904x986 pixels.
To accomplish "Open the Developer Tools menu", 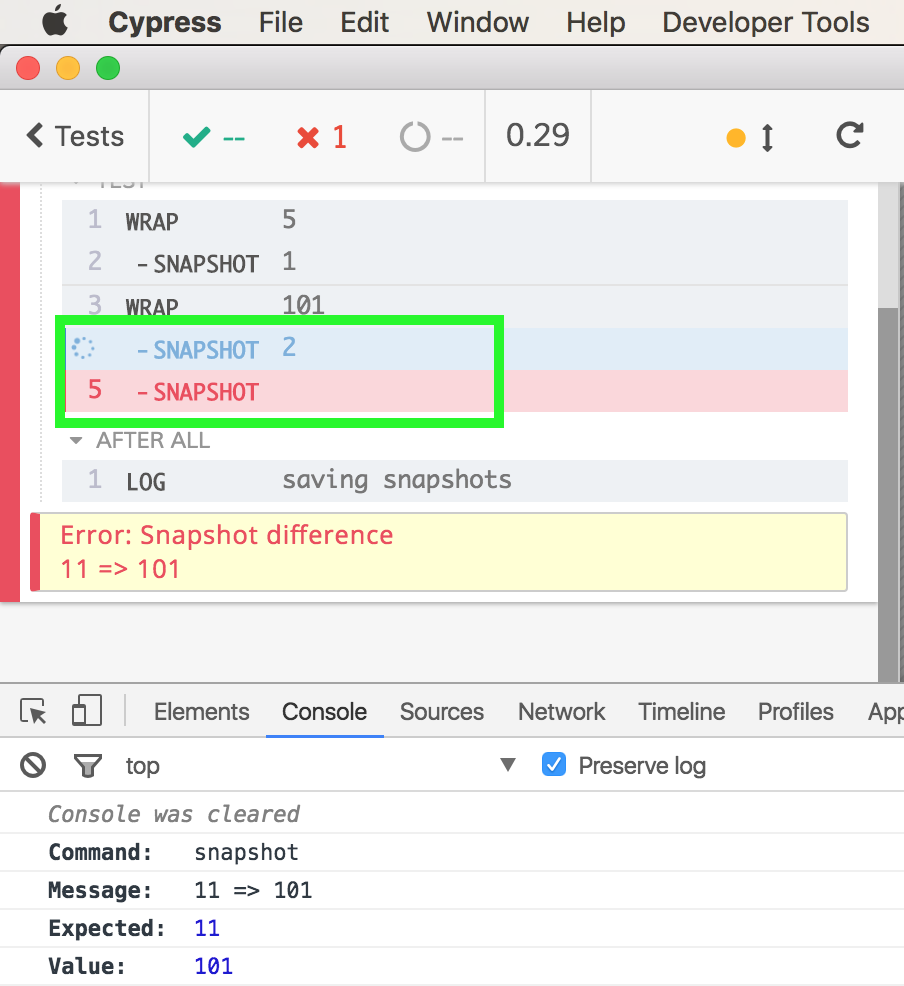I will tap(766, 23).
